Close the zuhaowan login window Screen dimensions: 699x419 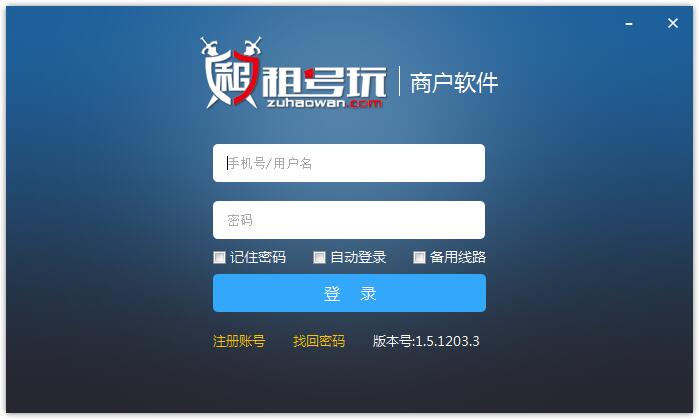pos(673,23)
